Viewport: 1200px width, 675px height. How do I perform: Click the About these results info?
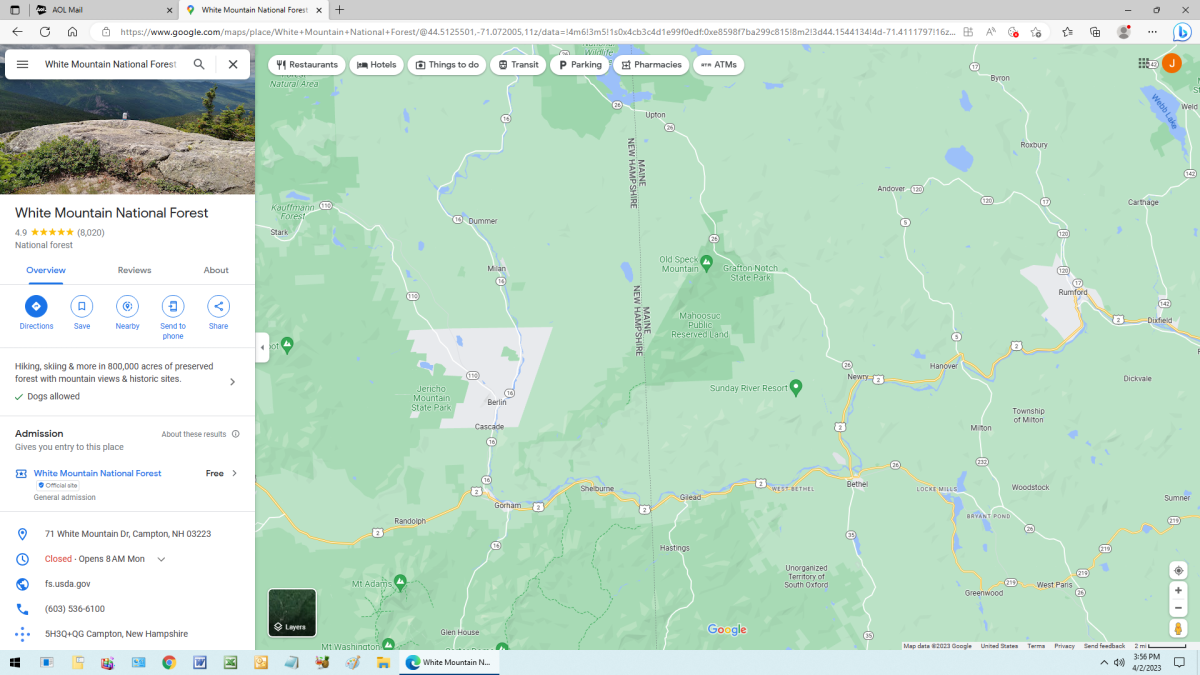coord(201,434)
